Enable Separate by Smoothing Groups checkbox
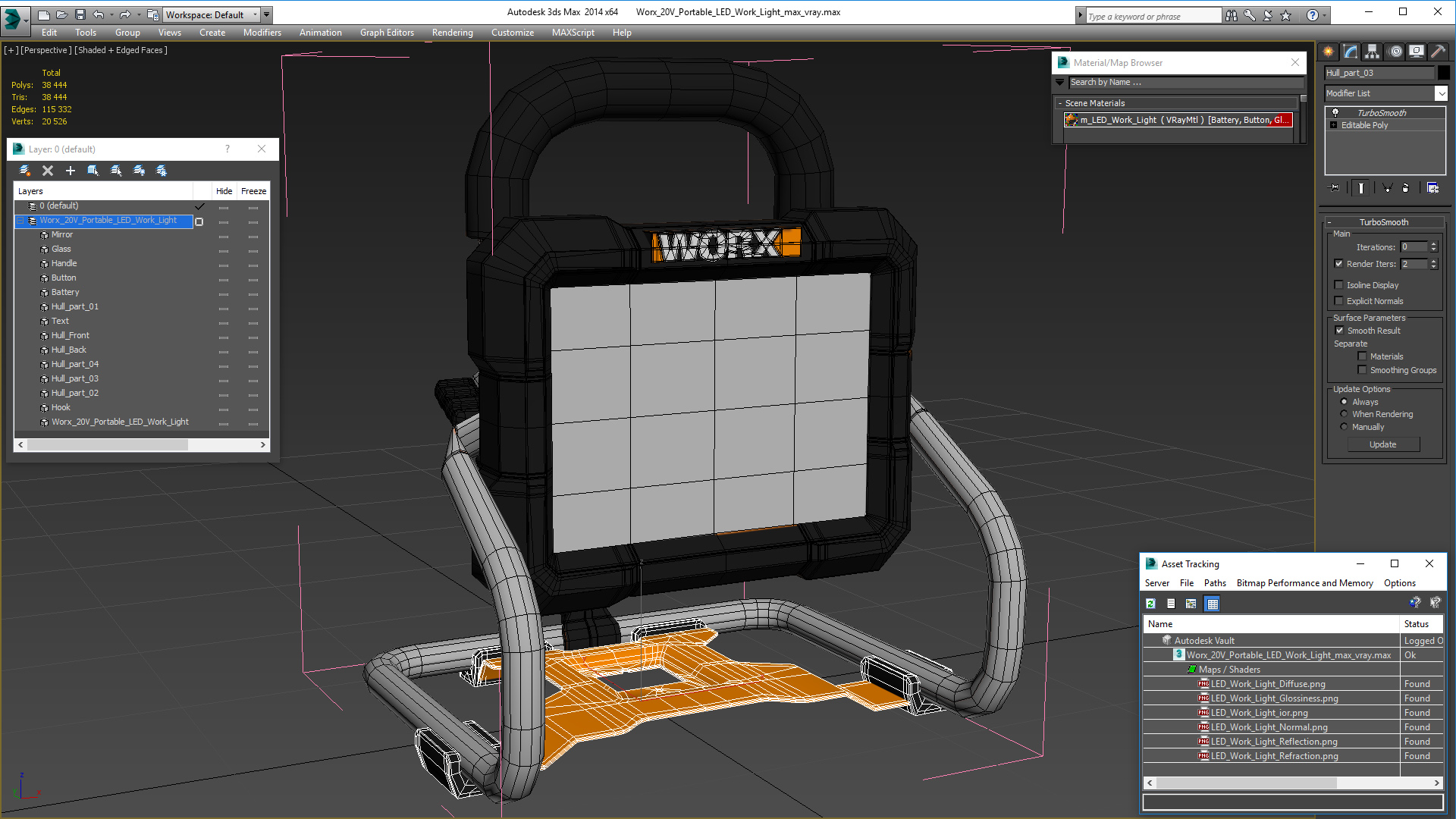 click(x=1363, y=370)
